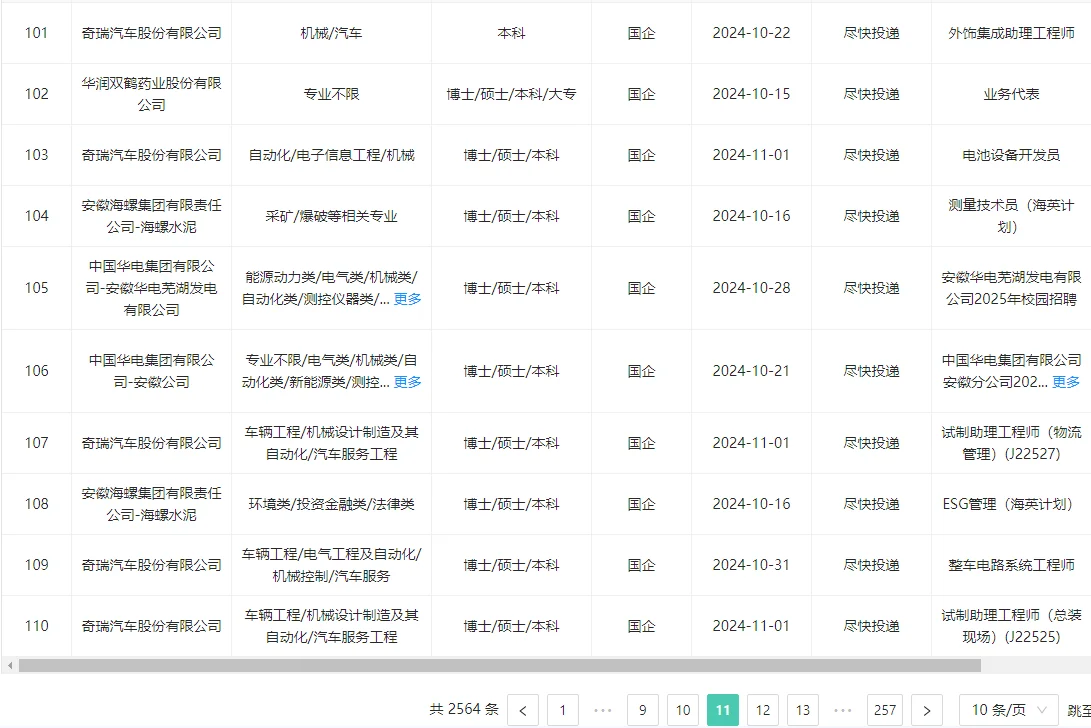Click 尽快投递 in row 101

[871, 33]
